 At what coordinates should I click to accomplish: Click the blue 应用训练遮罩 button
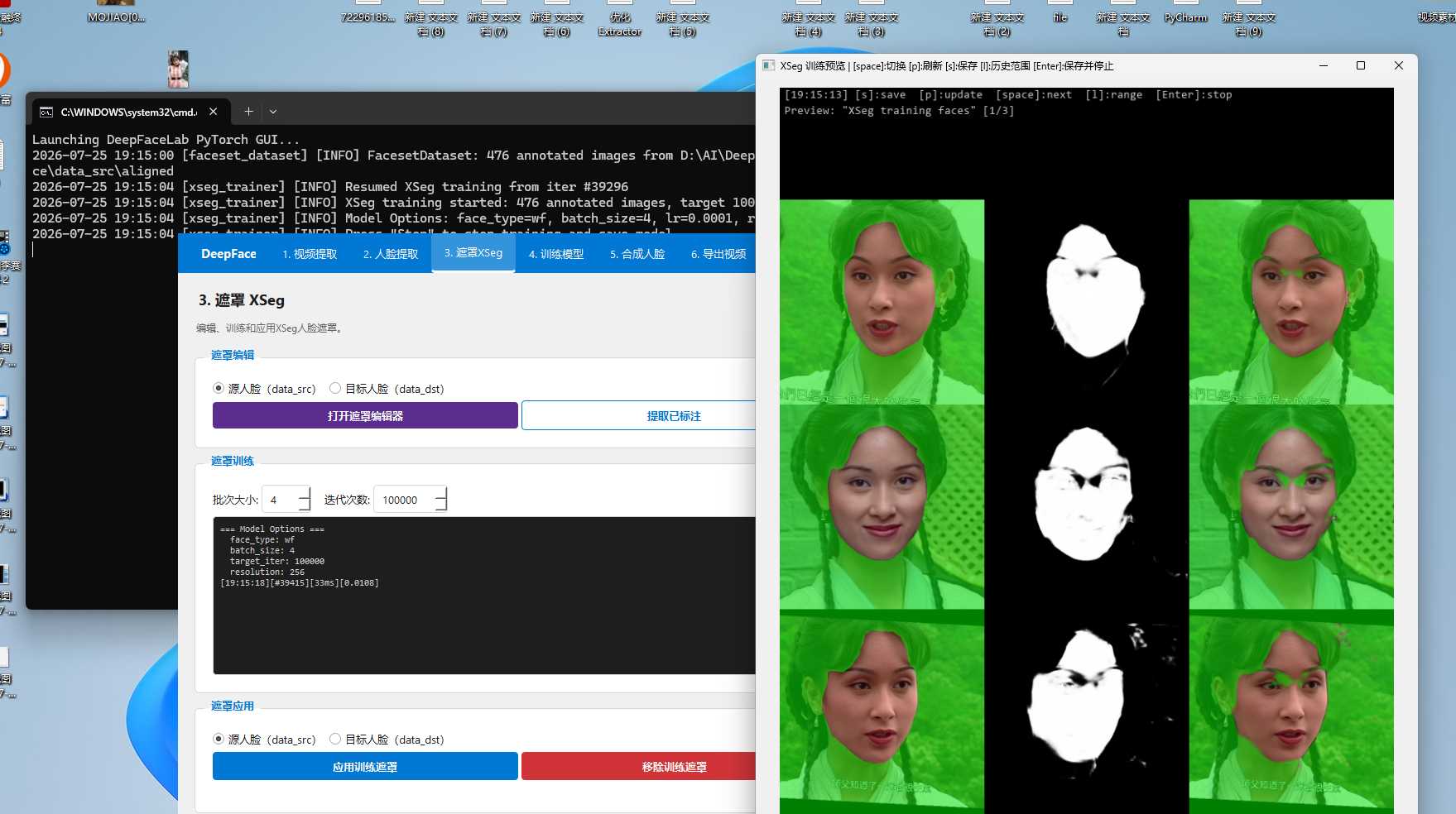(365, 767)
